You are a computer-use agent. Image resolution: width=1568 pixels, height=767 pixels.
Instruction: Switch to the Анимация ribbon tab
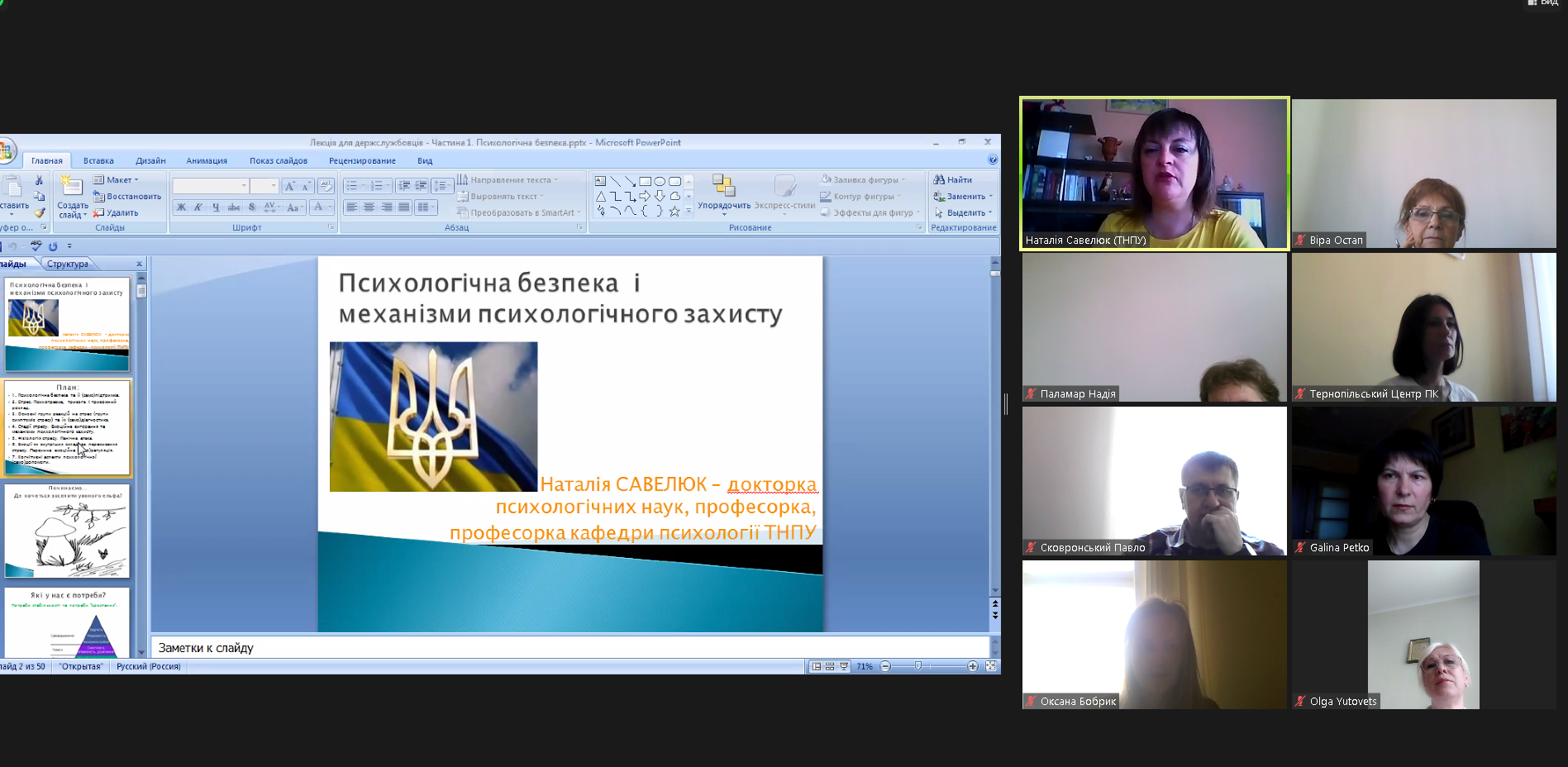tap(207, 160)
